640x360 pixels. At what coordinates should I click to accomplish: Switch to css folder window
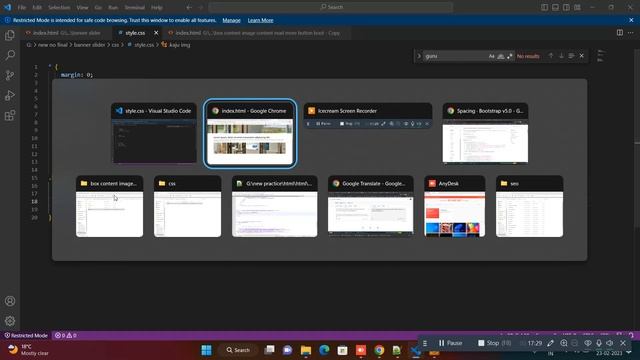click(x=187, y=206)
